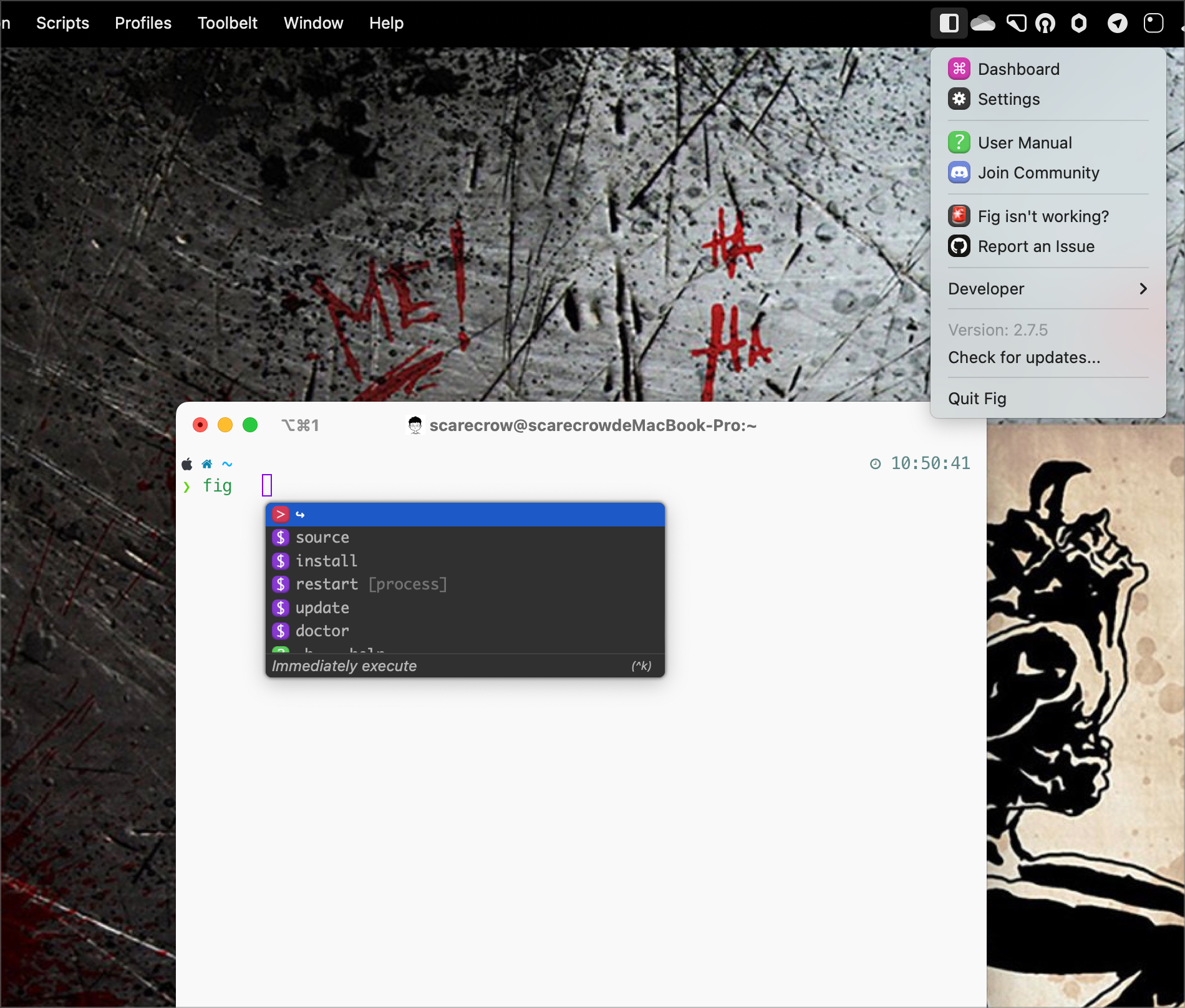Click the terminal cursor box after fig
This screenshot has width=1185, height=1008.
[267, 485]
